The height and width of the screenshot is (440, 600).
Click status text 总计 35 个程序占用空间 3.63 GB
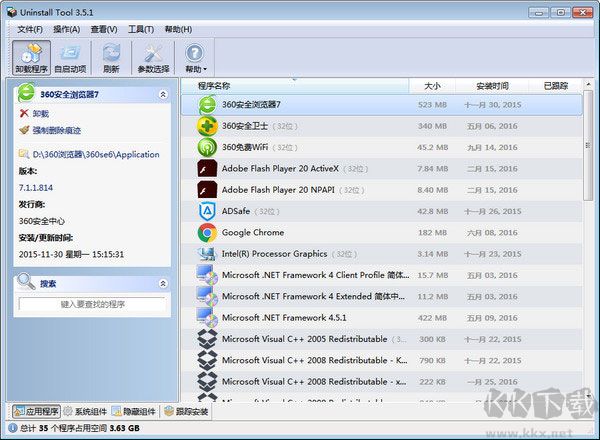(80, 428)
